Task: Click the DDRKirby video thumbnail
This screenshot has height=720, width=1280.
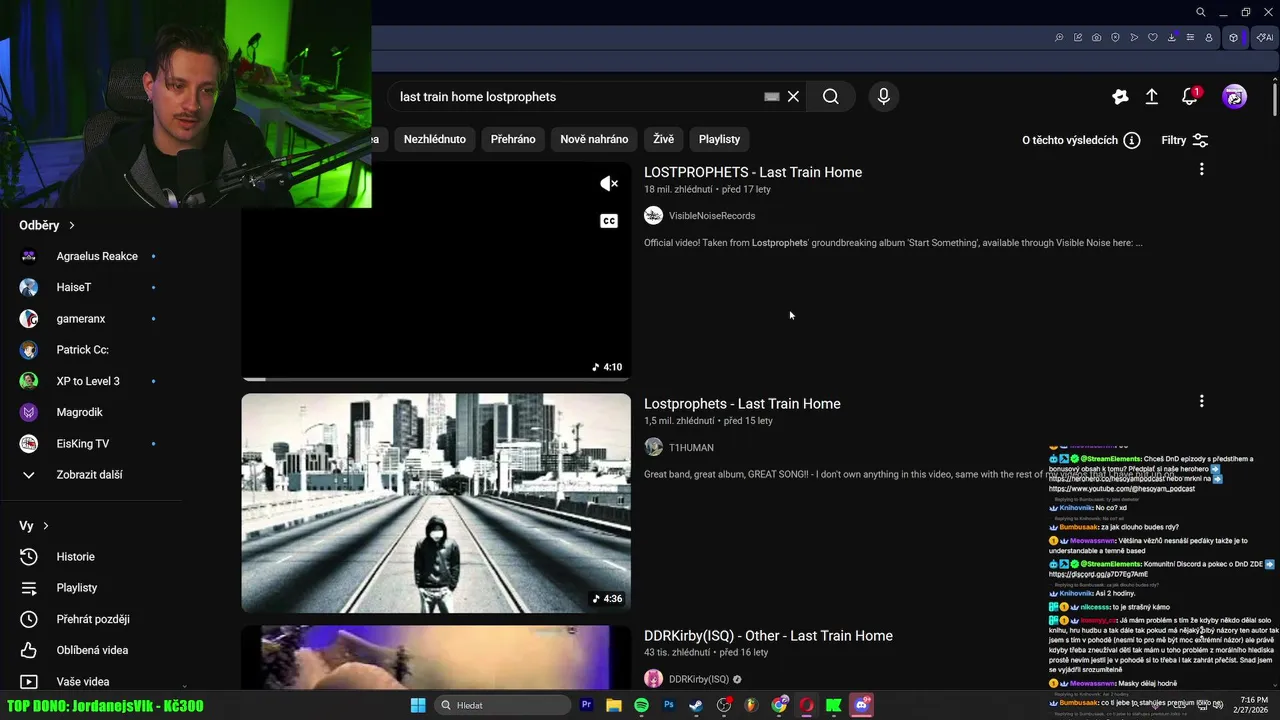Action: [x=436, y=658]
